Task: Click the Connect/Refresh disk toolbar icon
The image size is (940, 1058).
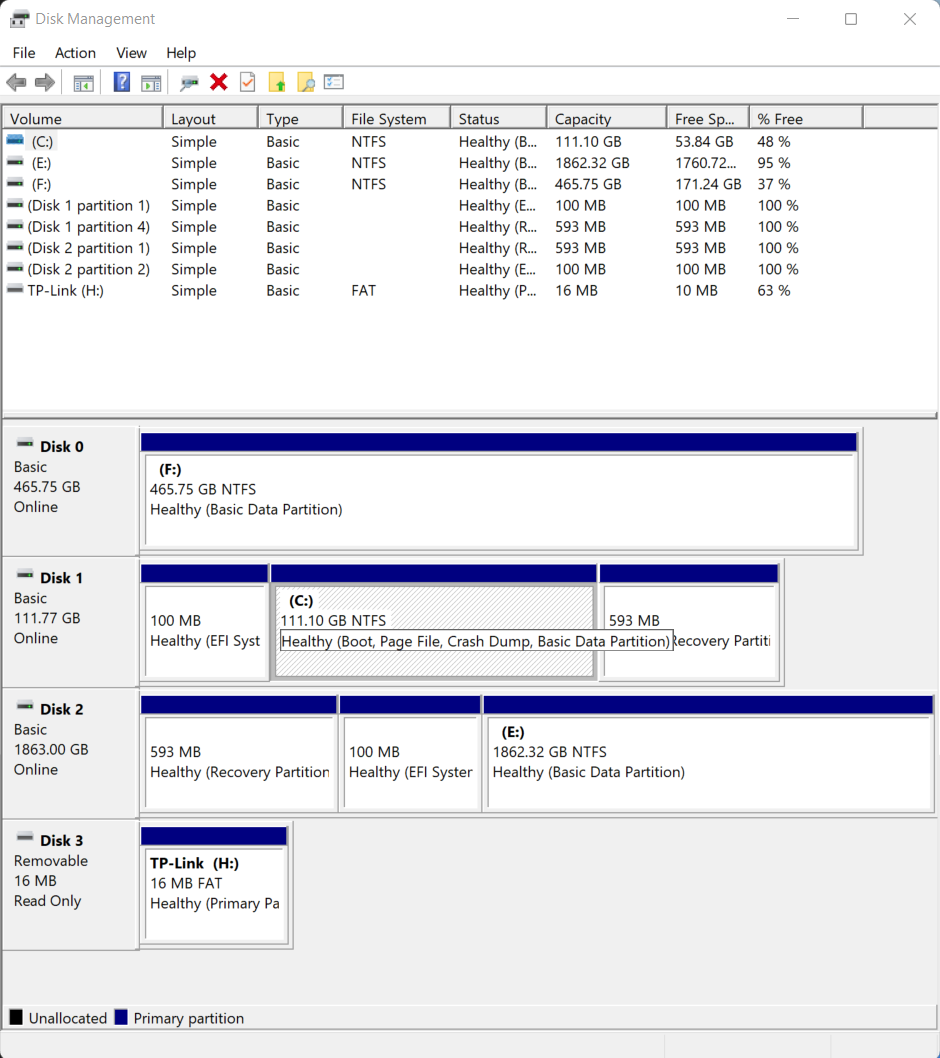Action: point(189,83)
